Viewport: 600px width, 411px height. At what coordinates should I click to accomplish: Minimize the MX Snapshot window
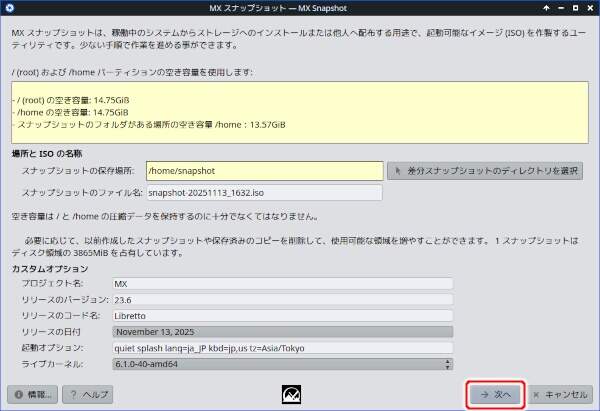[561, 8]
